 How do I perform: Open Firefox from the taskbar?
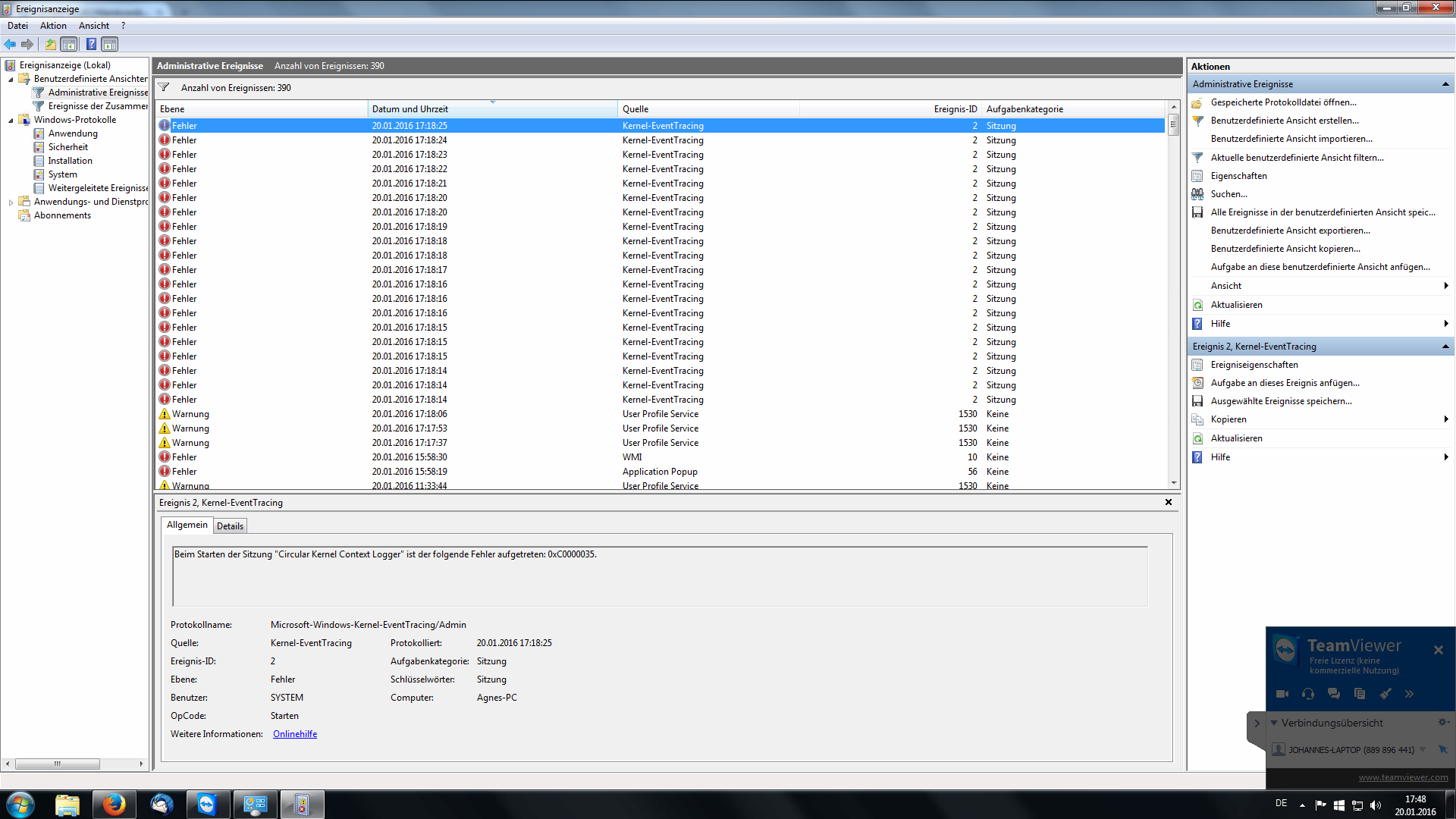pyautogui.click(x=114, y=804)
